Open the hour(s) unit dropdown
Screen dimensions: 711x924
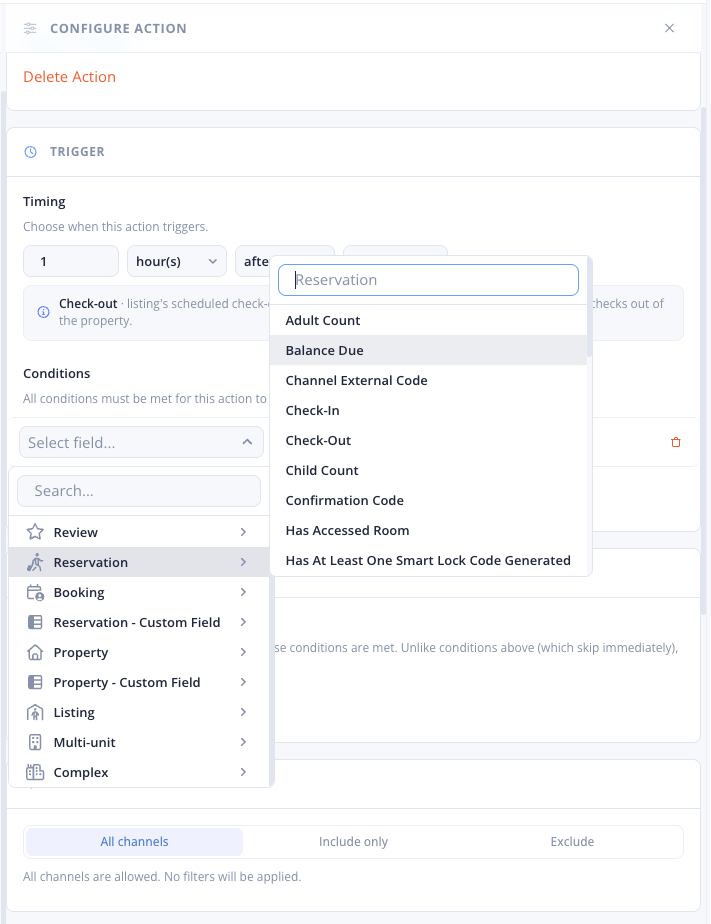[x=177, y=261]
